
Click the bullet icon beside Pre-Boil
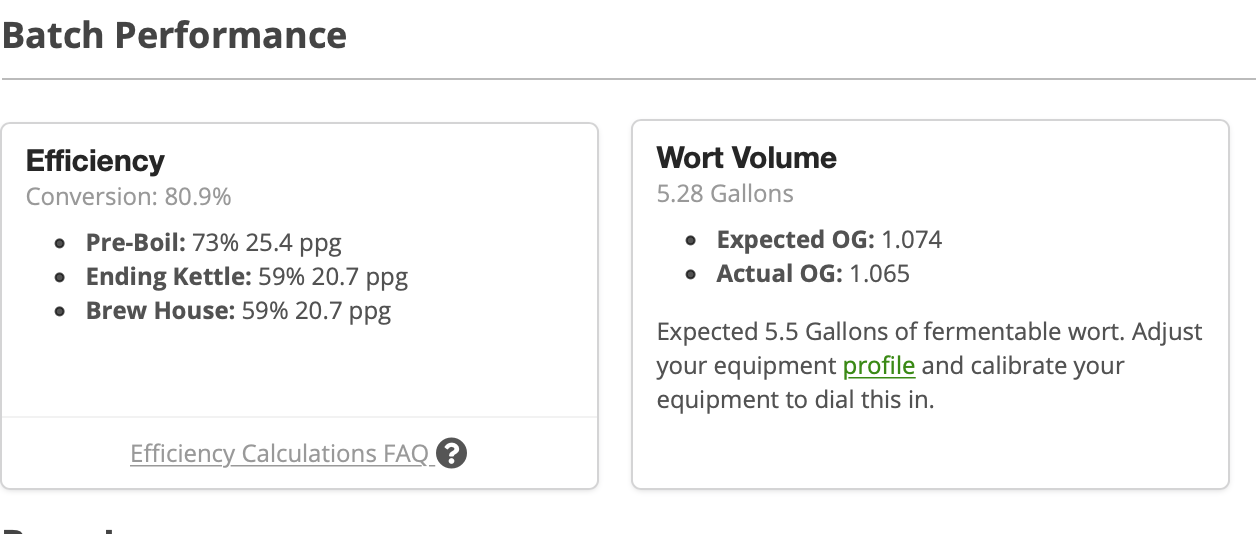point(61,244)
